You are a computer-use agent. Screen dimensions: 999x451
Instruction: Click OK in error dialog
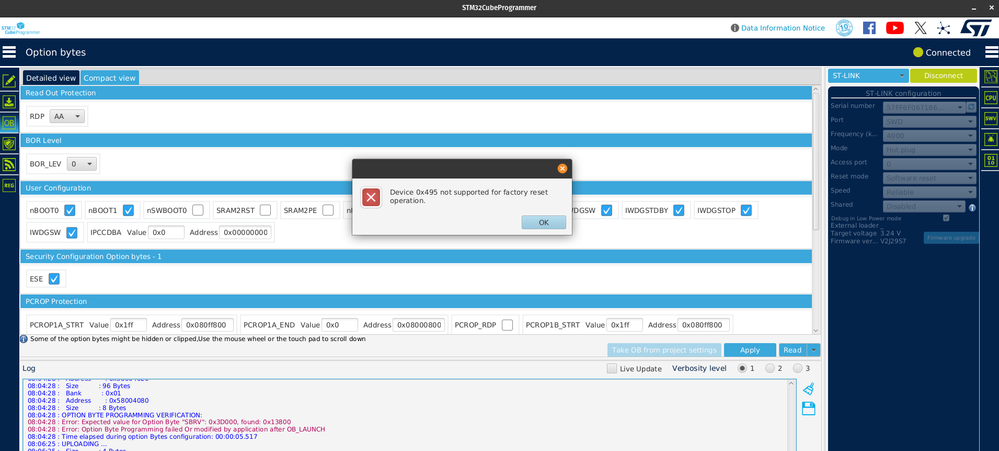(543, 222)
